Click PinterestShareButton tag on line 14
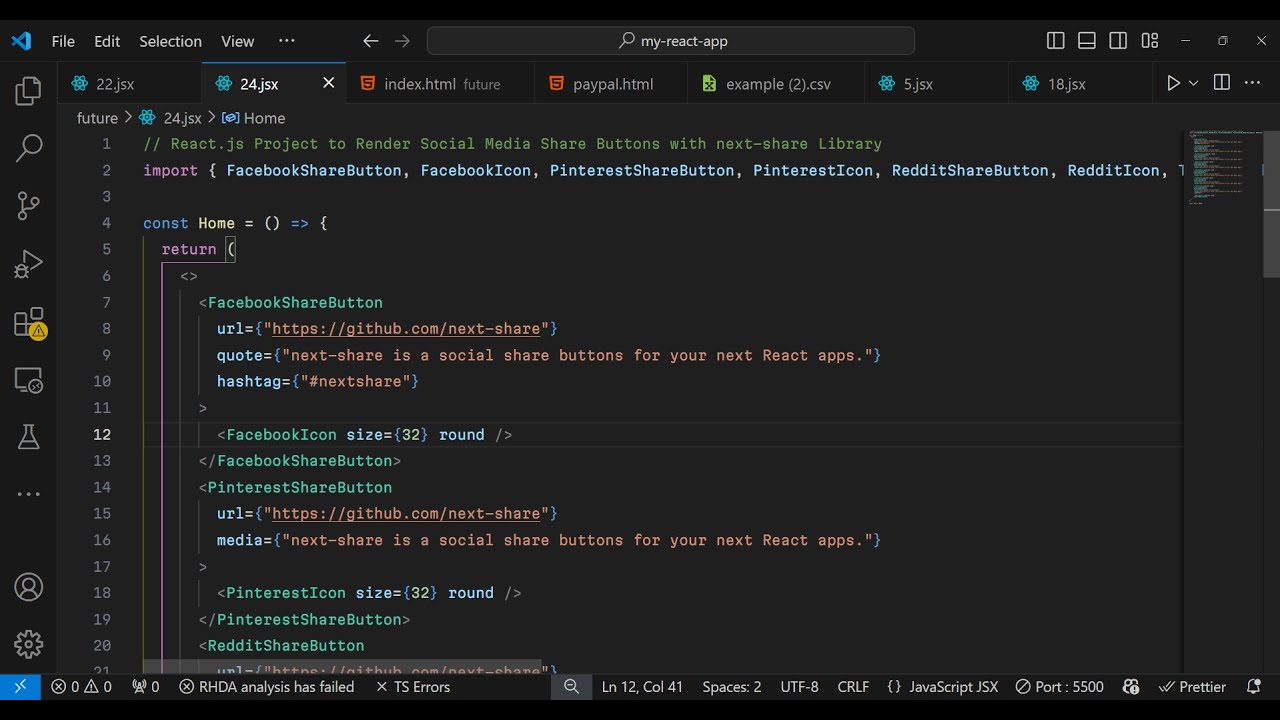 click(300, 488)
